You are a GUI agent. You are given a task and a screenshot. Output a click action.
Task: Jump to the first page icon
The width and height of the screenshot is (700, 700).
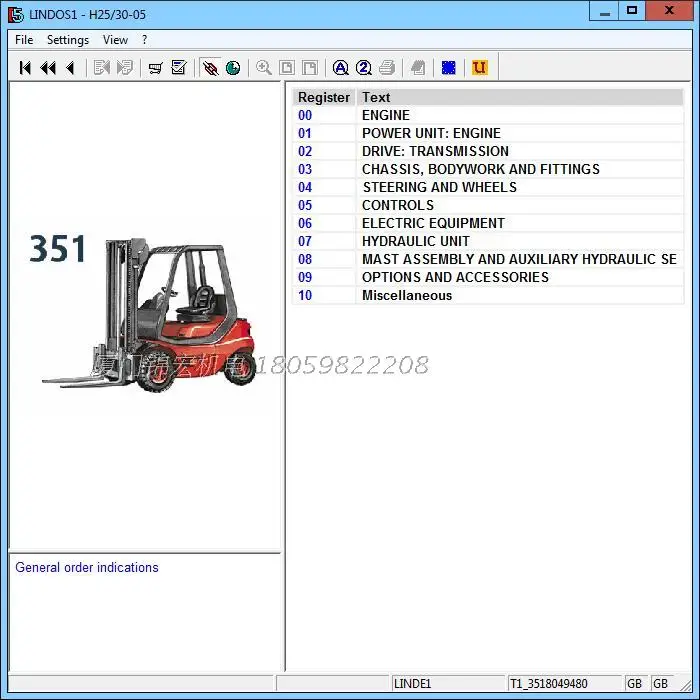pyautogui.click(x=25, y=68)
